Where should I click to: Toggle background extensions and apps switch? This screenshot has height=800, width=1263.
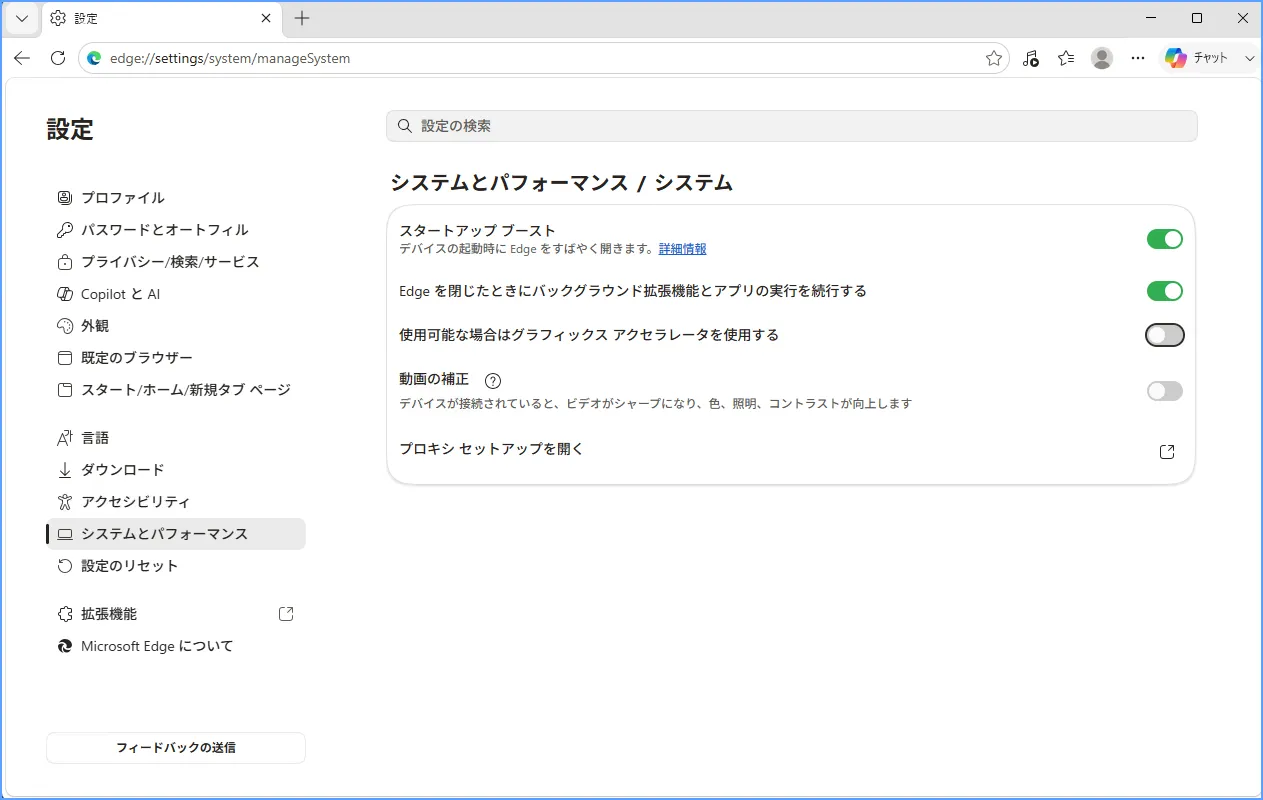tap(1165, 291)
